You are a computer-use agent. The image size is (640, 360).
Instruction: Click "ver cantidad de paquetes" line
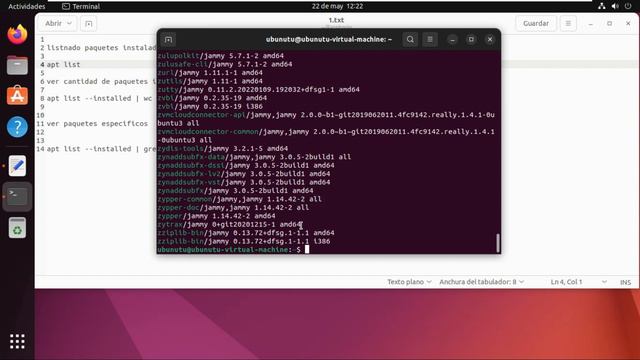[101, 81]
